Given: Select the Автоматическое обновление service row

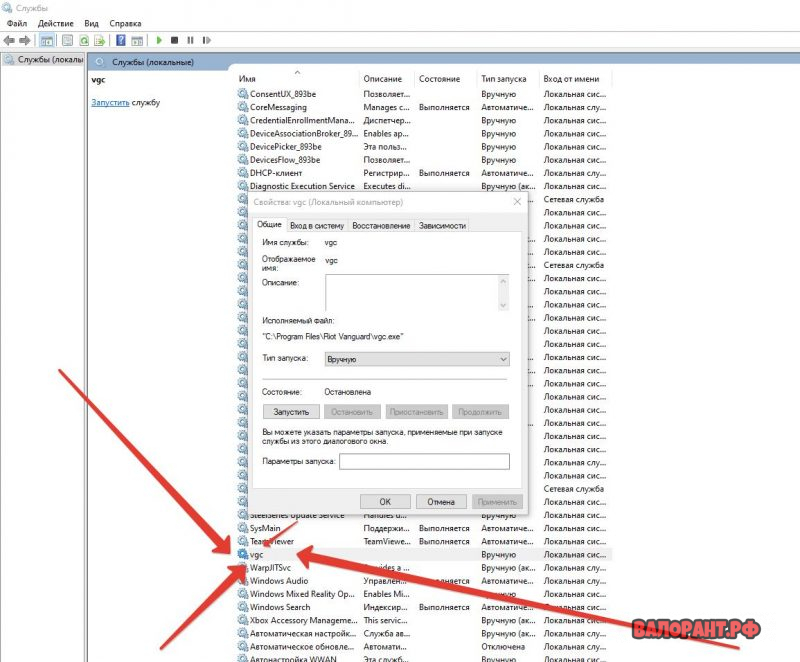Looking at the screenshot, I should [x=424, y=647].
